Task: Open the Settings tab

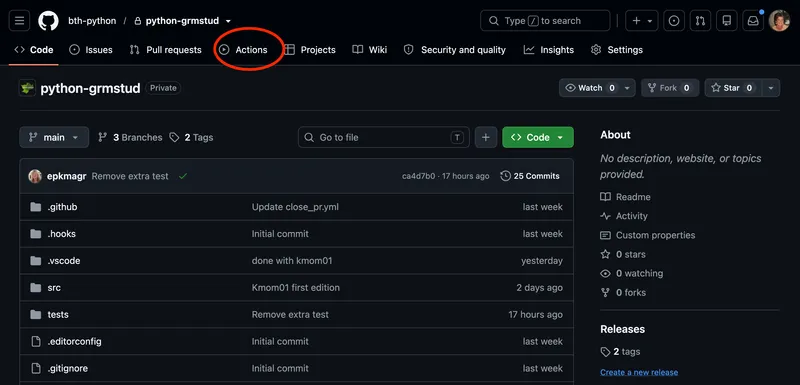Action: (x=617, y=50)
